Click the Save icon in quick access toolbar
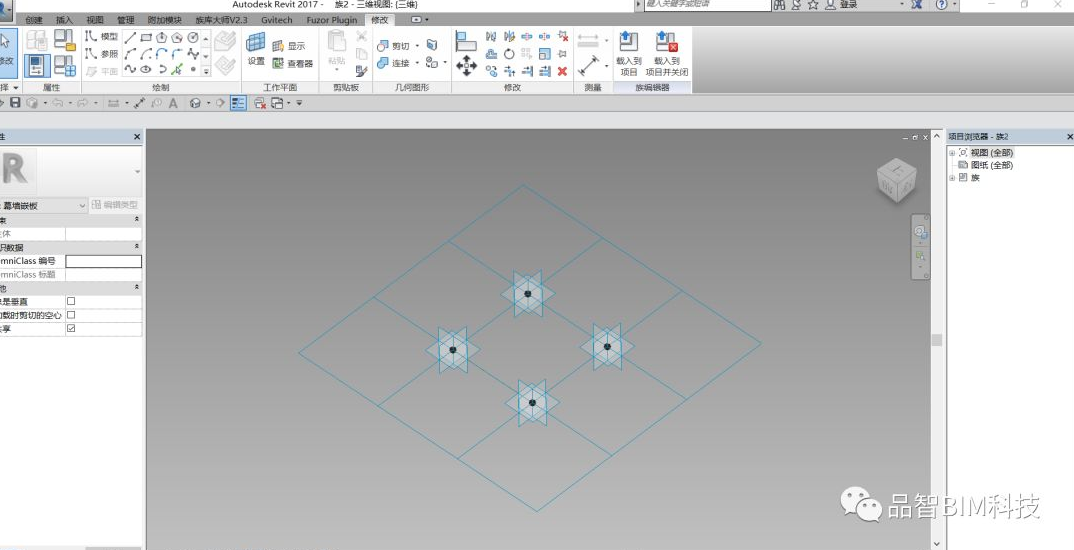The image size is (1074, 550). coord(15,103)
